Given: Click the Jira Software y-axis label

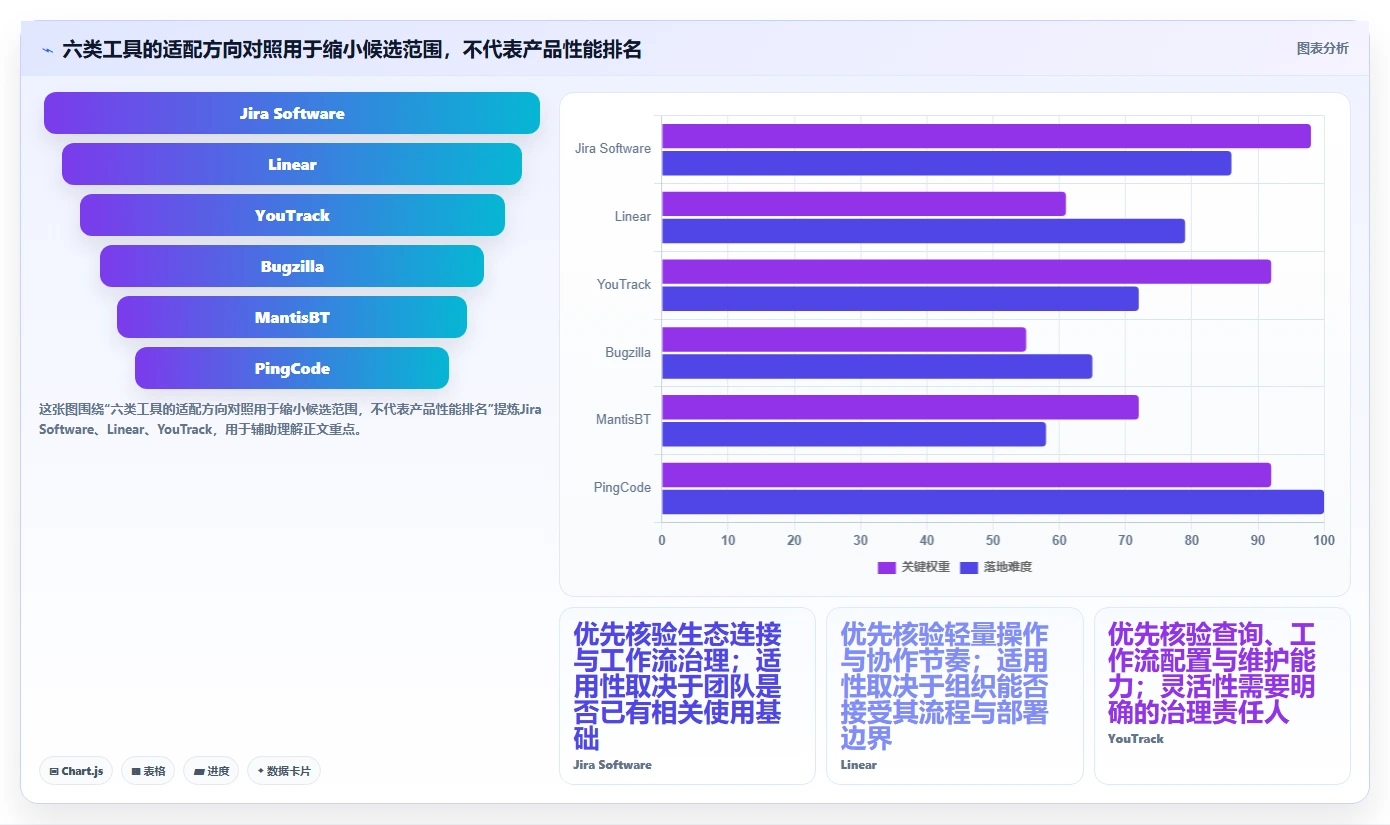Looking at the screenshot, I should point(613,148).
